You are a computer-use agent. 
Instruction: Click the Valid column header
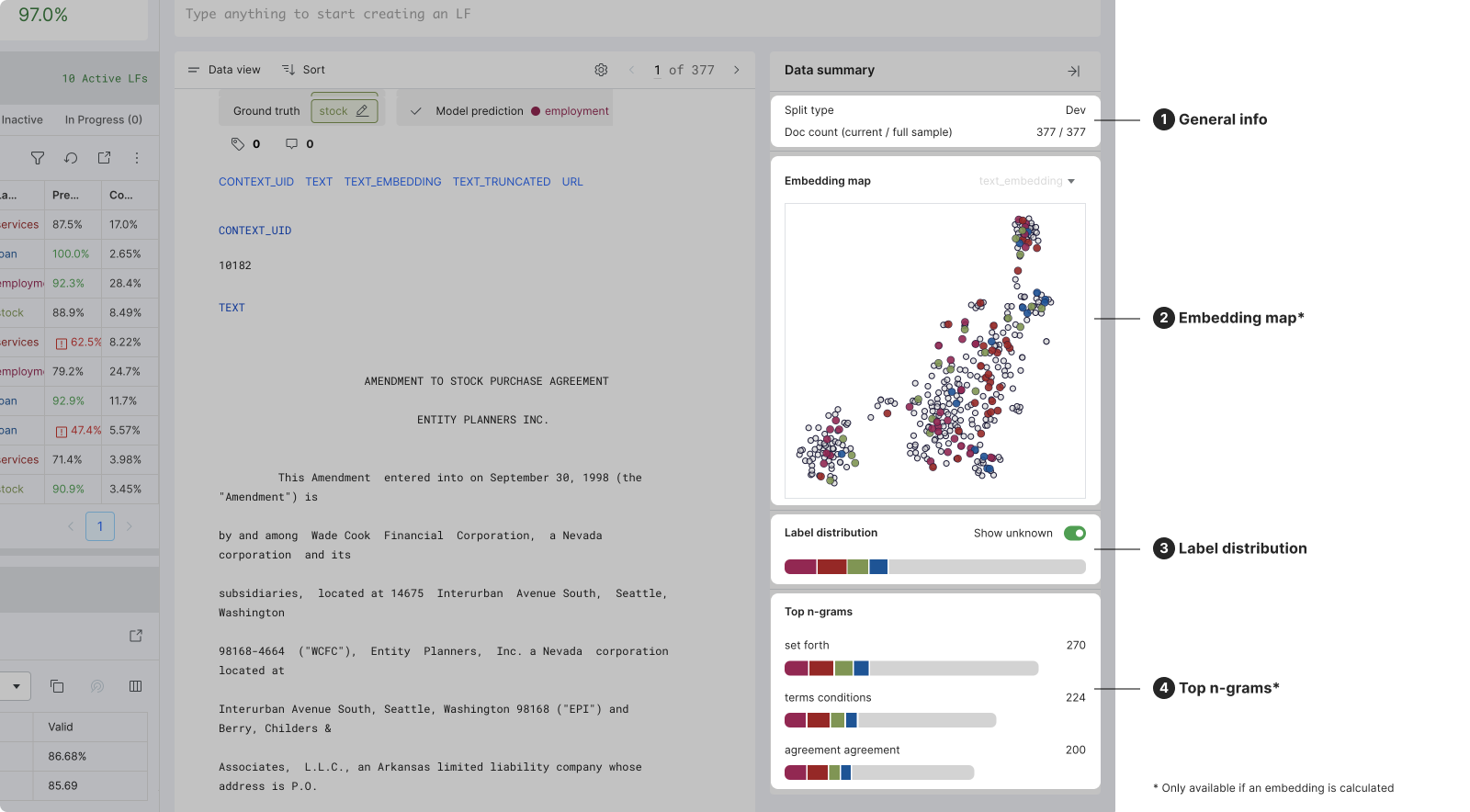[x=61, y=727]
